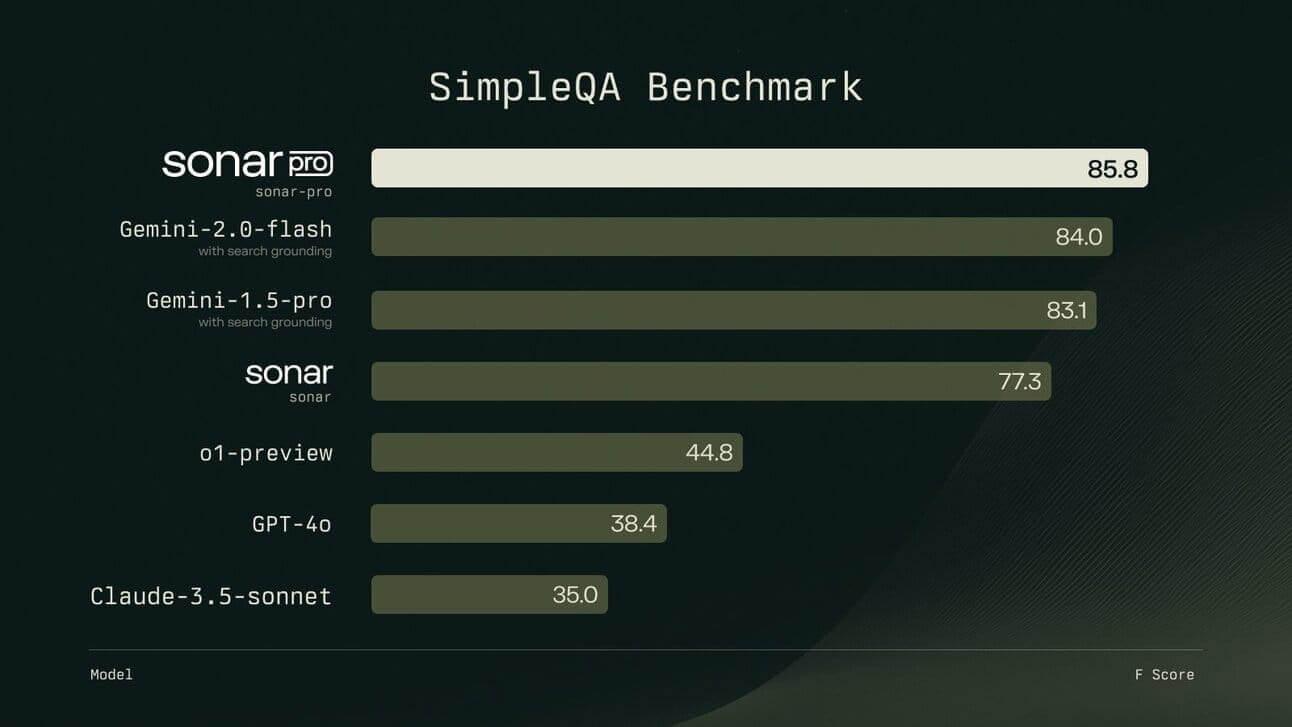The image size is (1292, 727).
Task: Click the sonar pro logo
Action: (247, 163)
